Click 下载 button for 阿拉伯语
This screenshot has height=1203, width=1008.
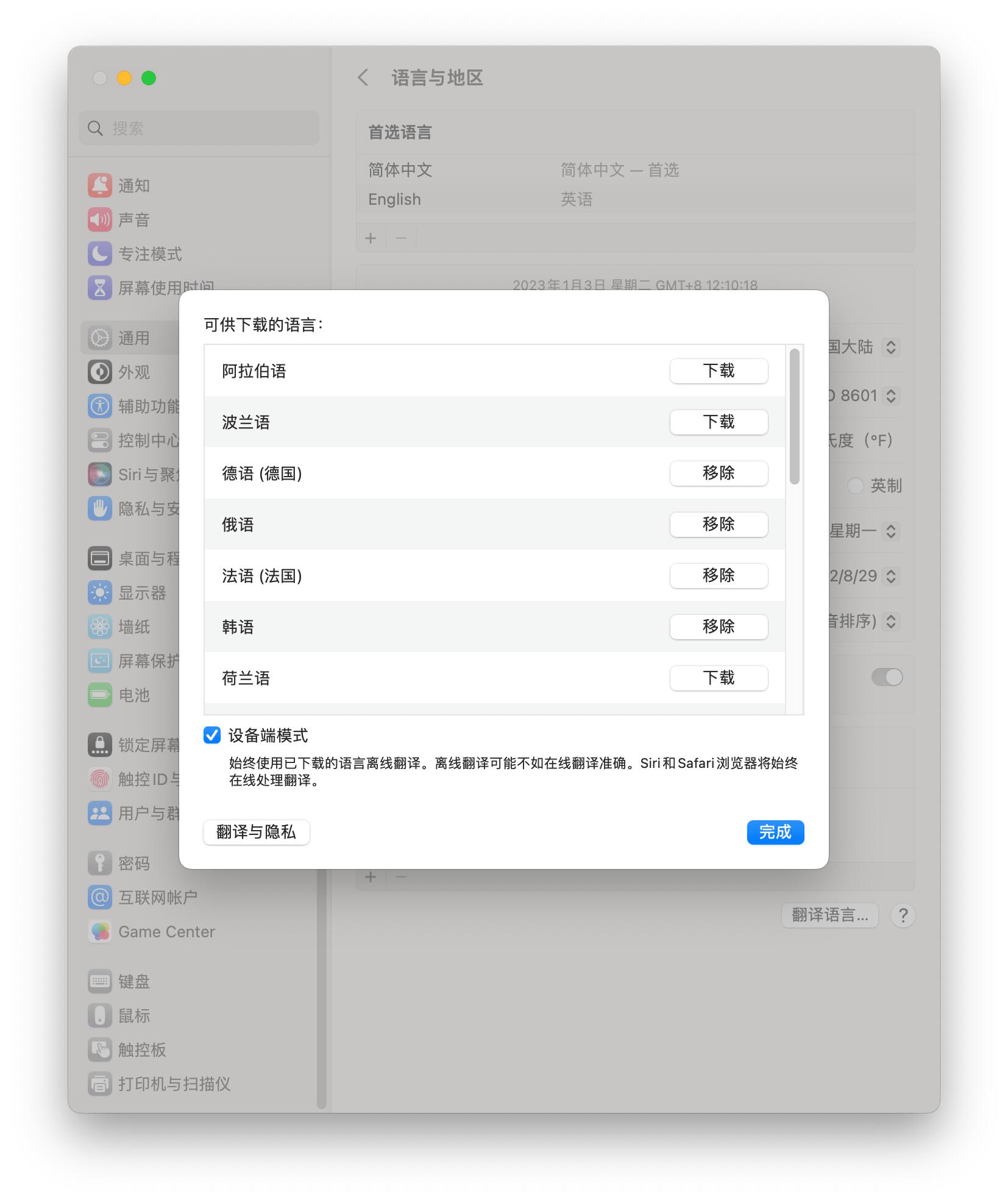click(x=719, y=371)
